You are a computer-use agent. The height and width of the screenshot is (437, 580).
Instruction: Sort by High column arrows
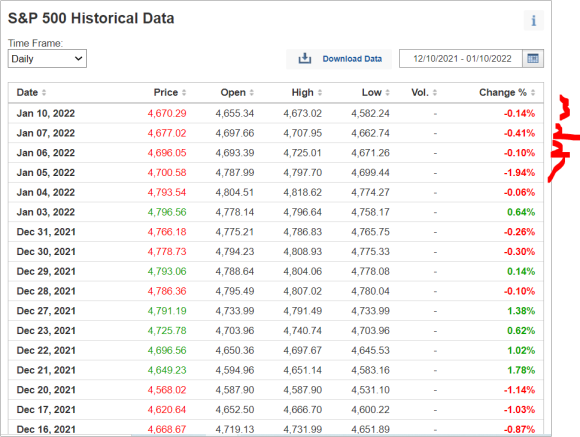(x=320, y=93)
